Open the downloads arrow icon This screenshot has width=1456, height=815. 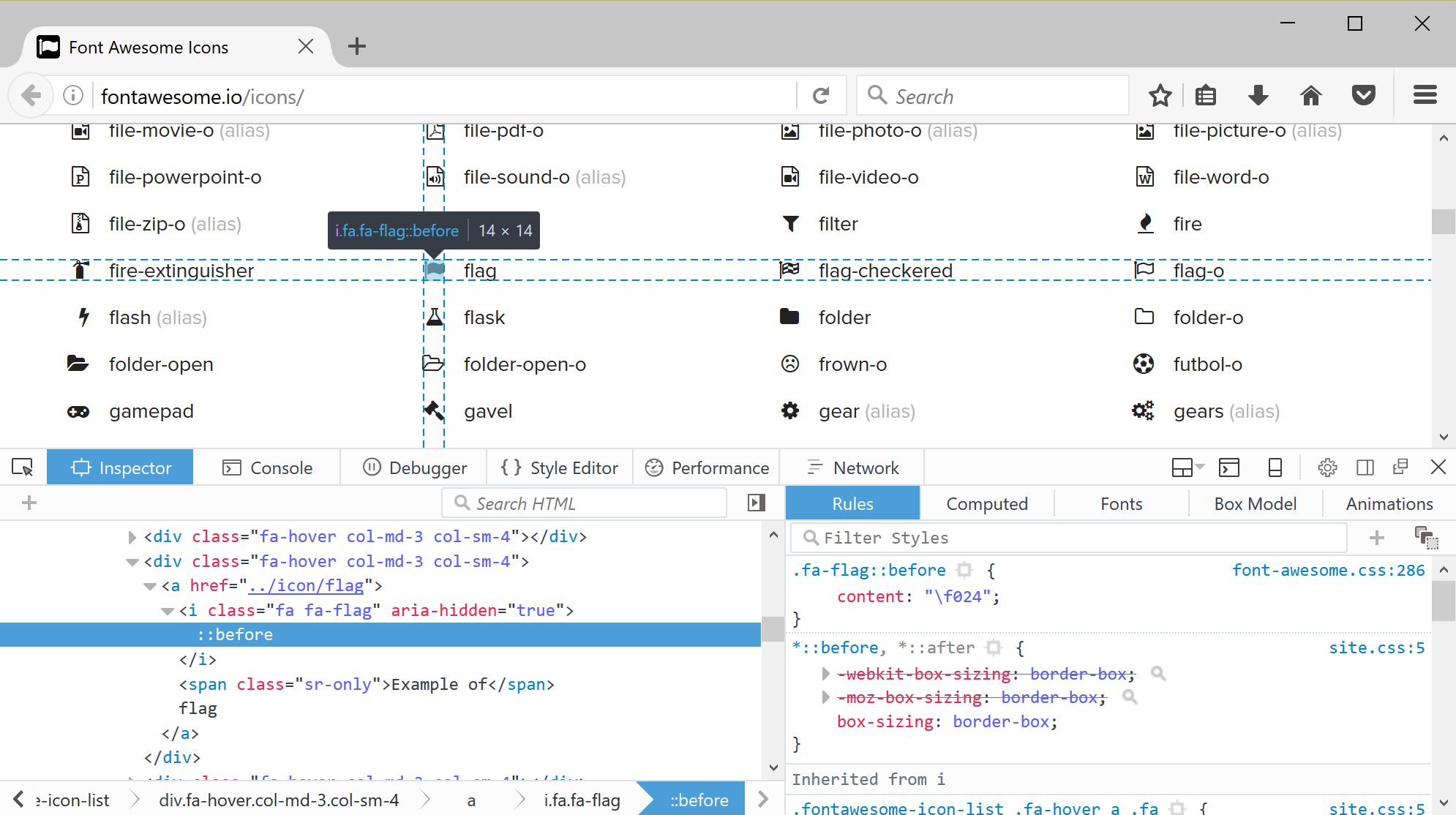[x=1258, y=96]
